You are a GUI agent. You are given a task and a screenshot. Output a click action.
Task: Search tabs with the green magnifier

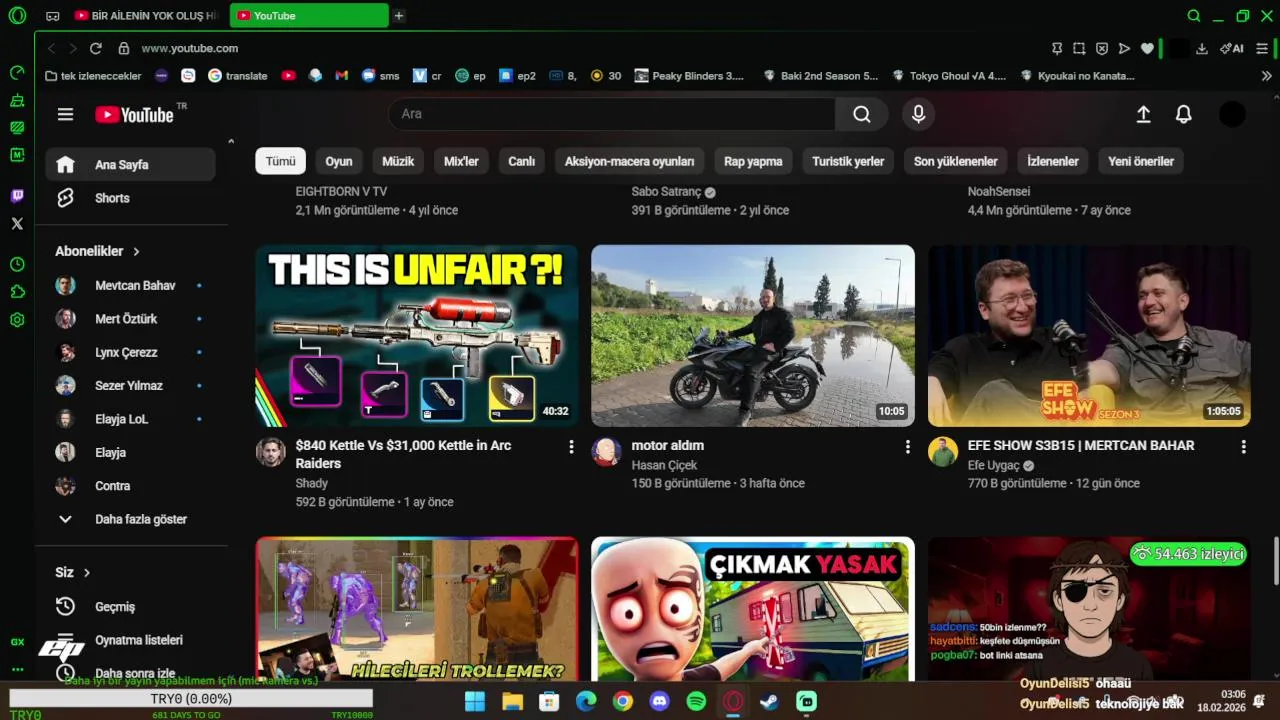click(1193, 16)
